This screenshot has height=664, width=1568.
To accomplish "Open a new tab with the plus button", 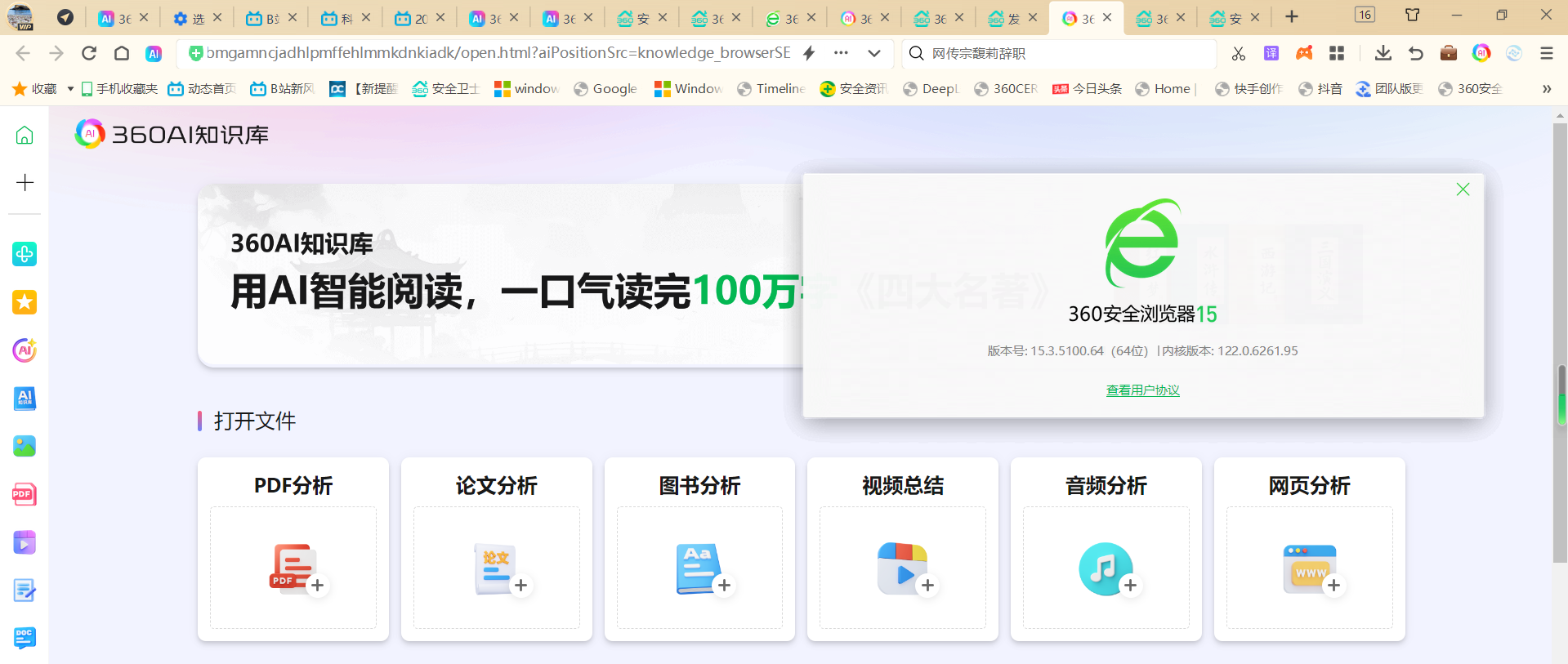I will point(1292,16).
